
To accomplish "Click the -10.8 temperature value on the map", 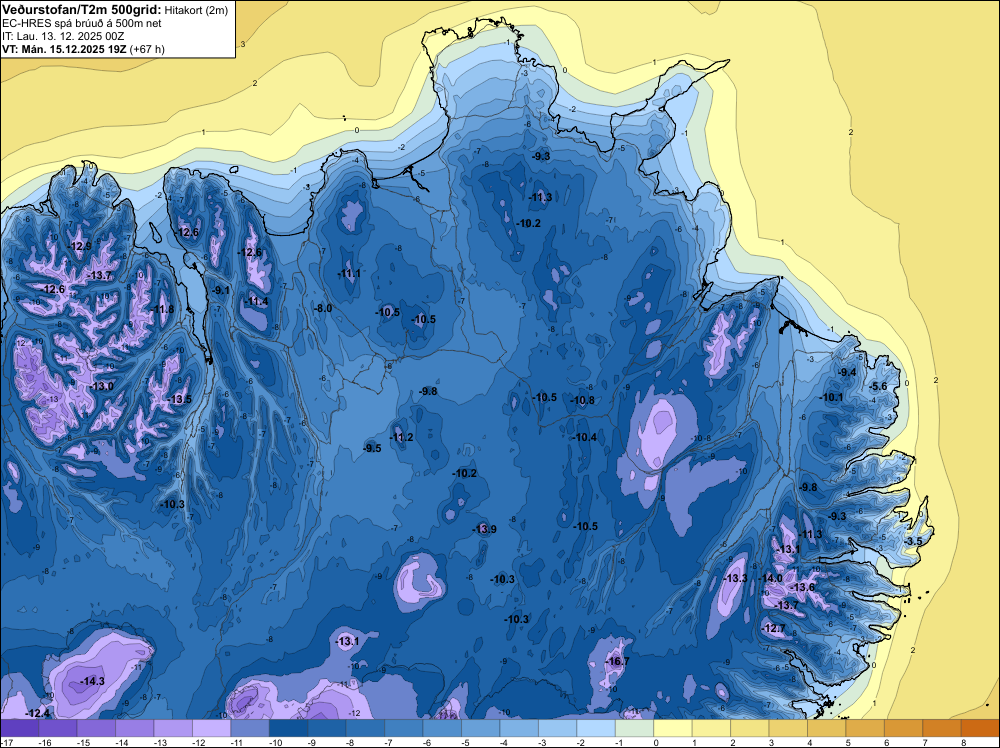I will point(582,400).
